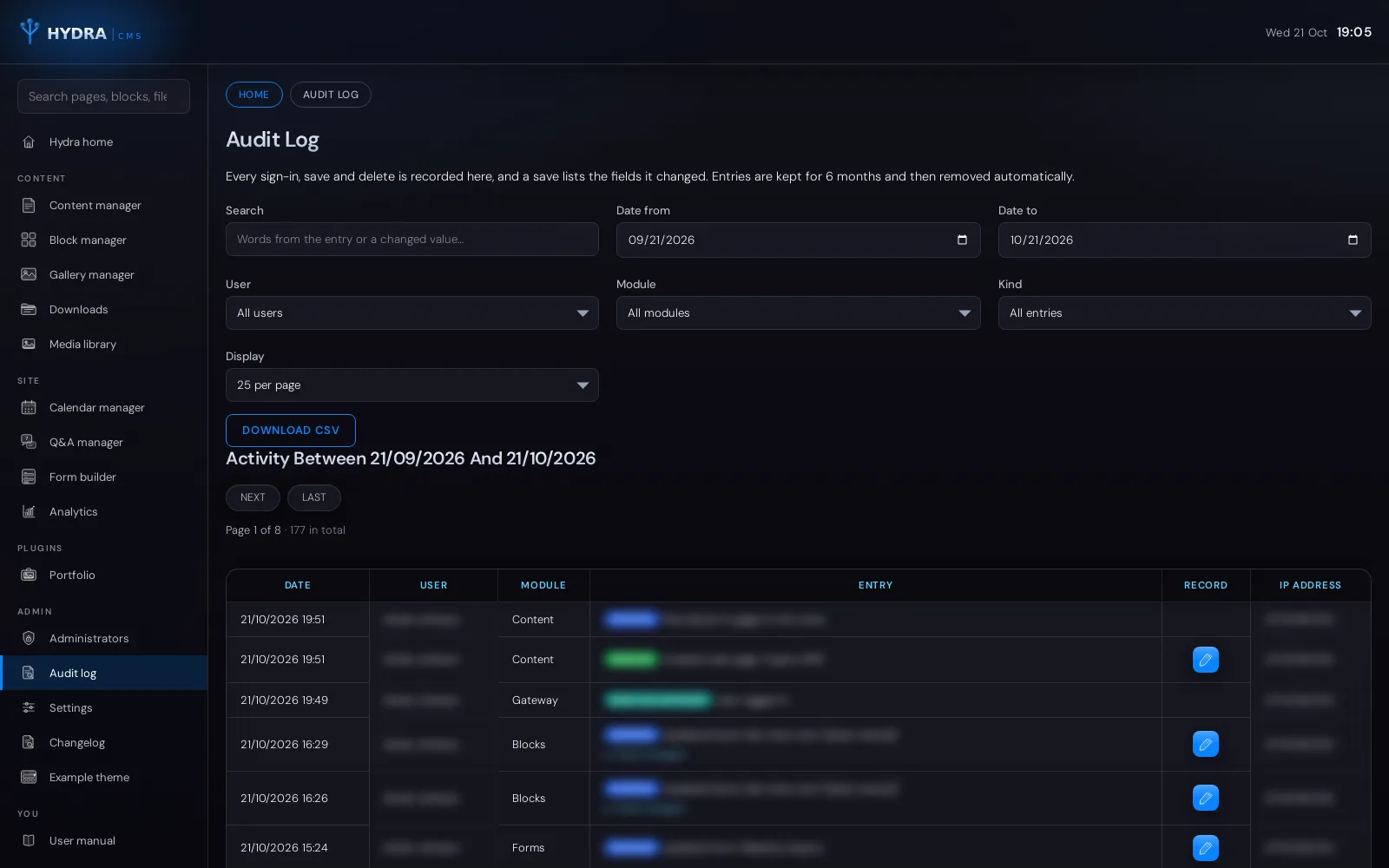Click the MODULE column header

point(543,585)
